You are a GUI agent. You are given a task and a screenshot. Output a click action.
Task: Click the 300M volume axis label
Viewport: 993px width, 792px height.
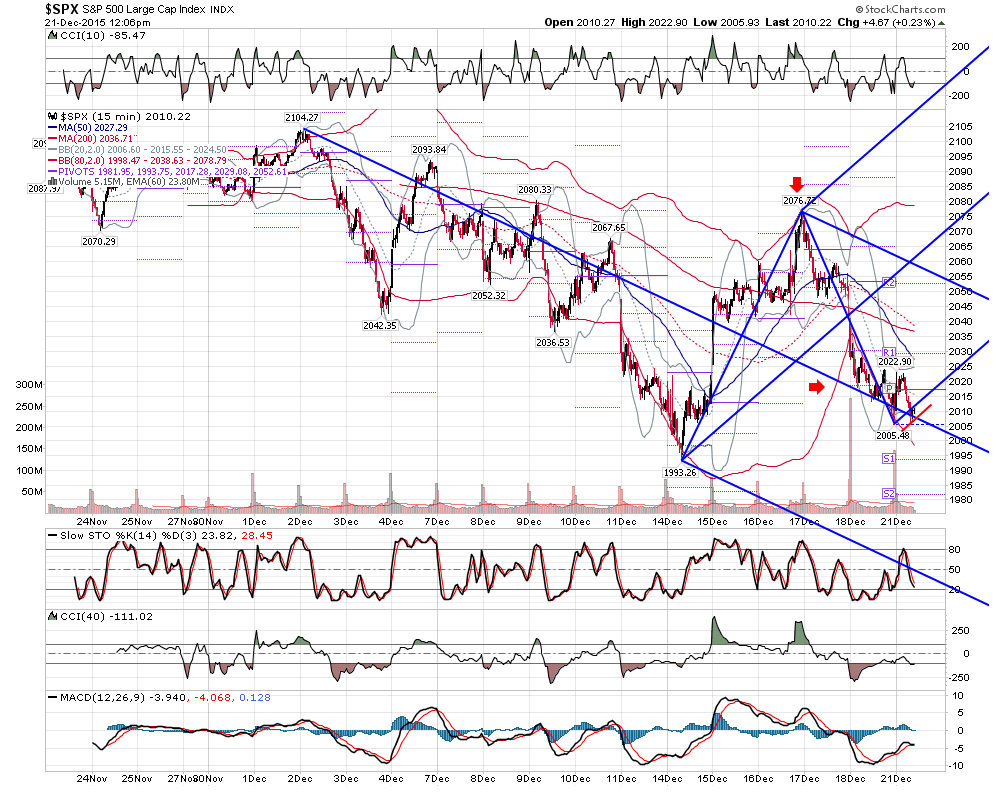pyautogui.click(x=30, y=385)
